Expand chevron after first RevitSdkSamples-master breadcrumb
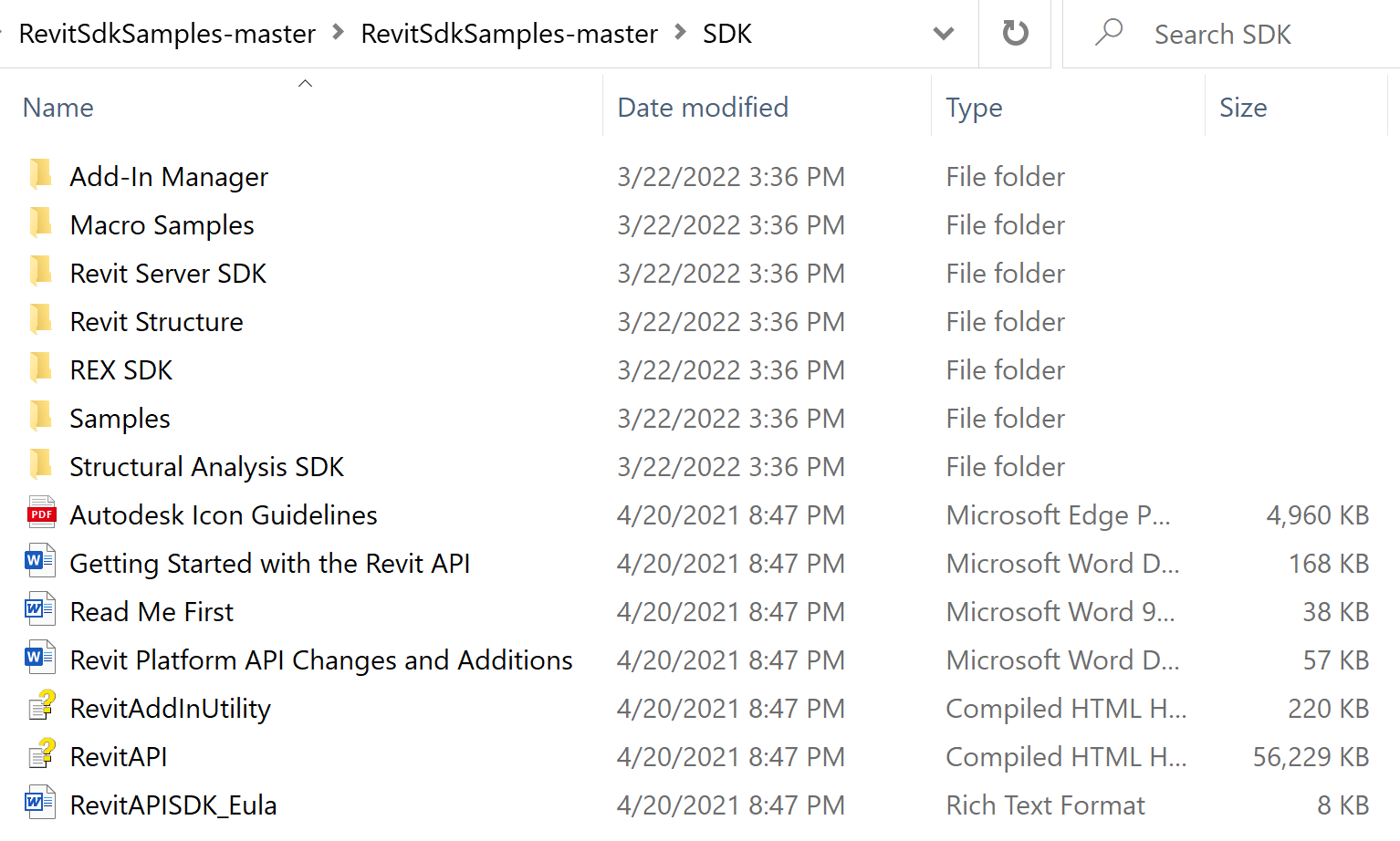This screenshot has height=841, width=1400. click(339, 33)
